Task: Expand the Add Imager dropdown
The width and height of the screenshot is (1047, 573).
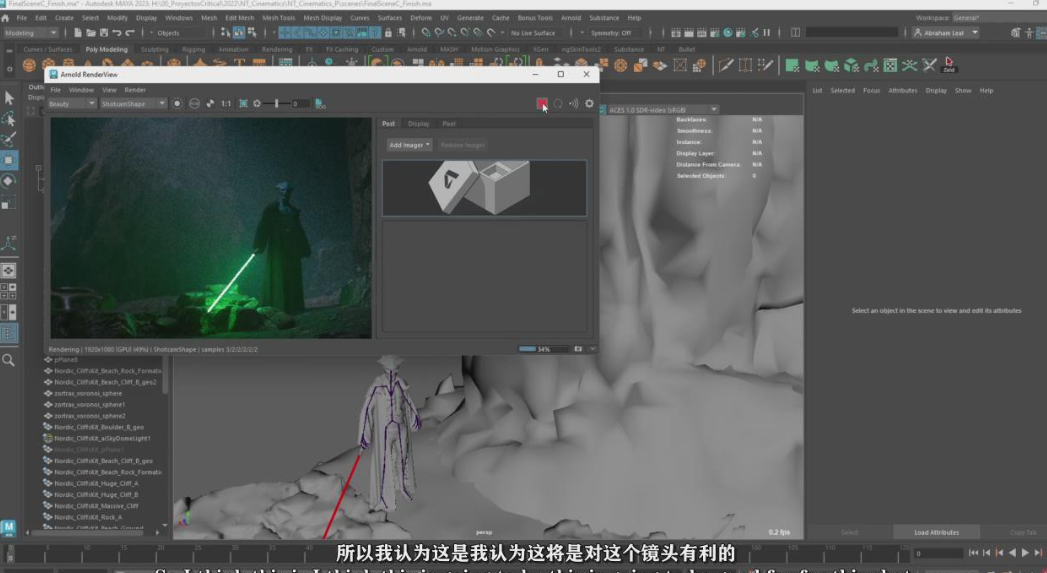Action: 410,145
